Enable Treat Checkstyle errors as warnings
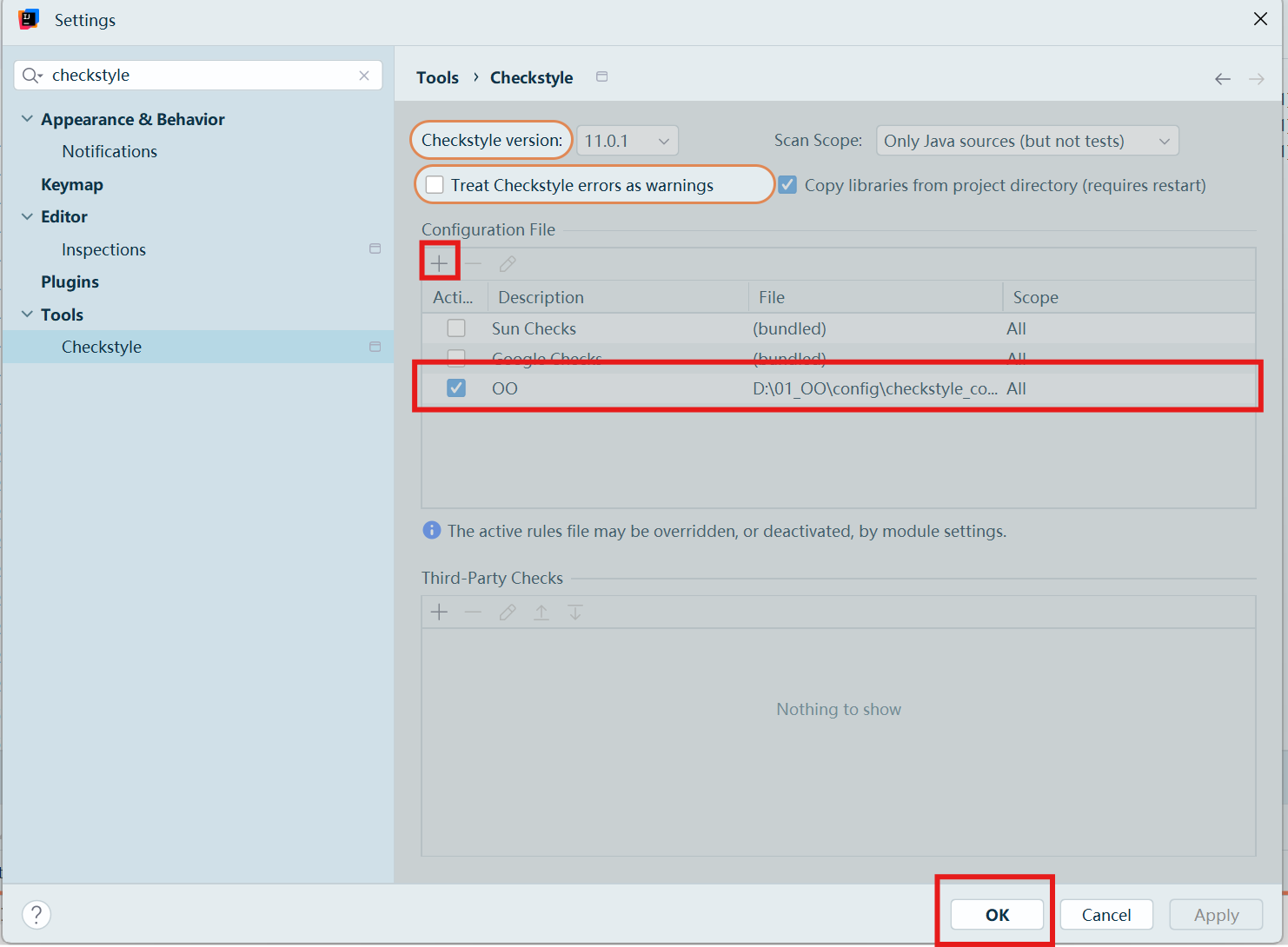The height and width of the screenshot is (947, 1288). 435,185
